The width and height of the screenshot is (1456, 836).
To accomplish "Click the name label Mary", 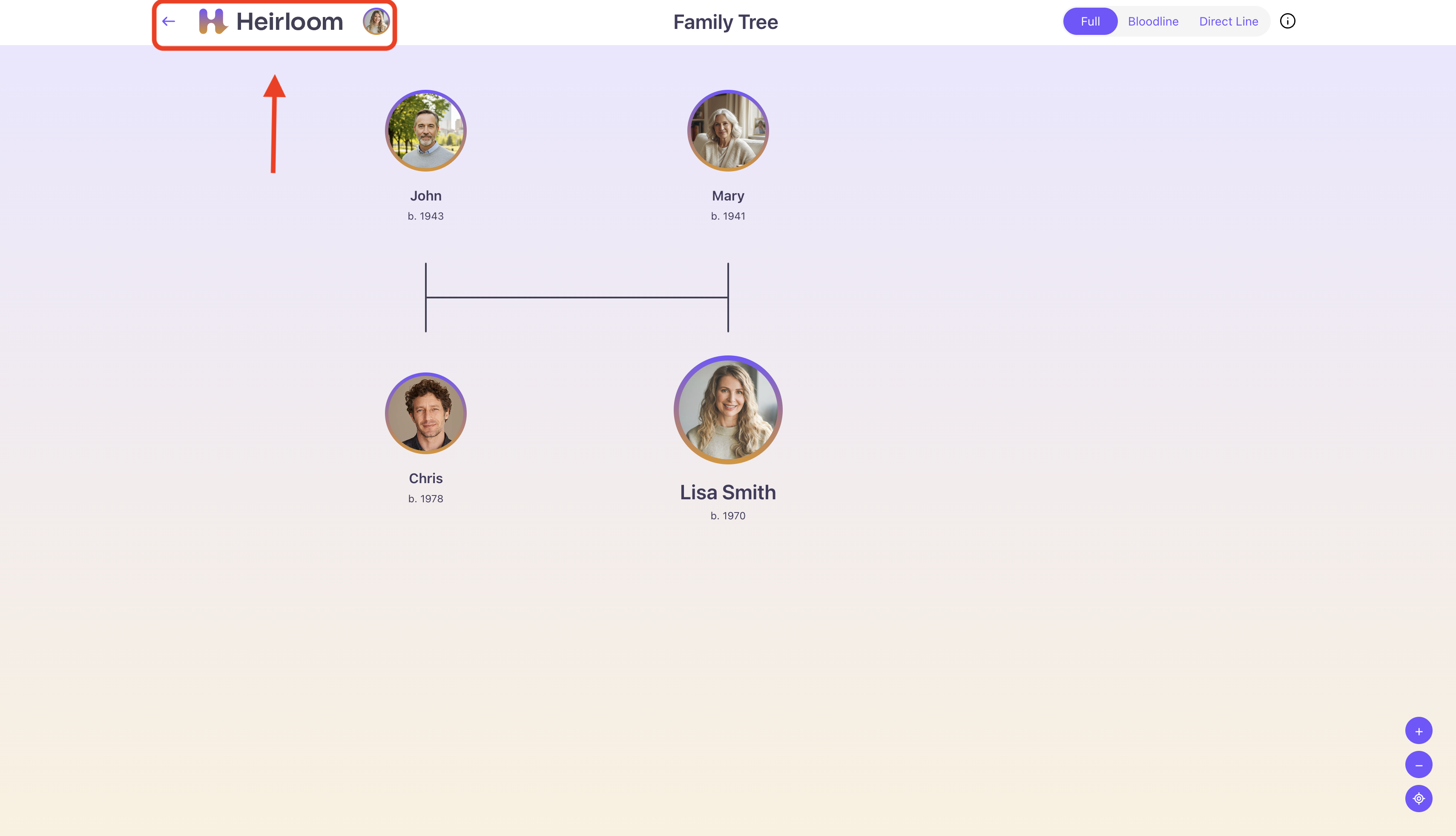I will tap(728, 196).
